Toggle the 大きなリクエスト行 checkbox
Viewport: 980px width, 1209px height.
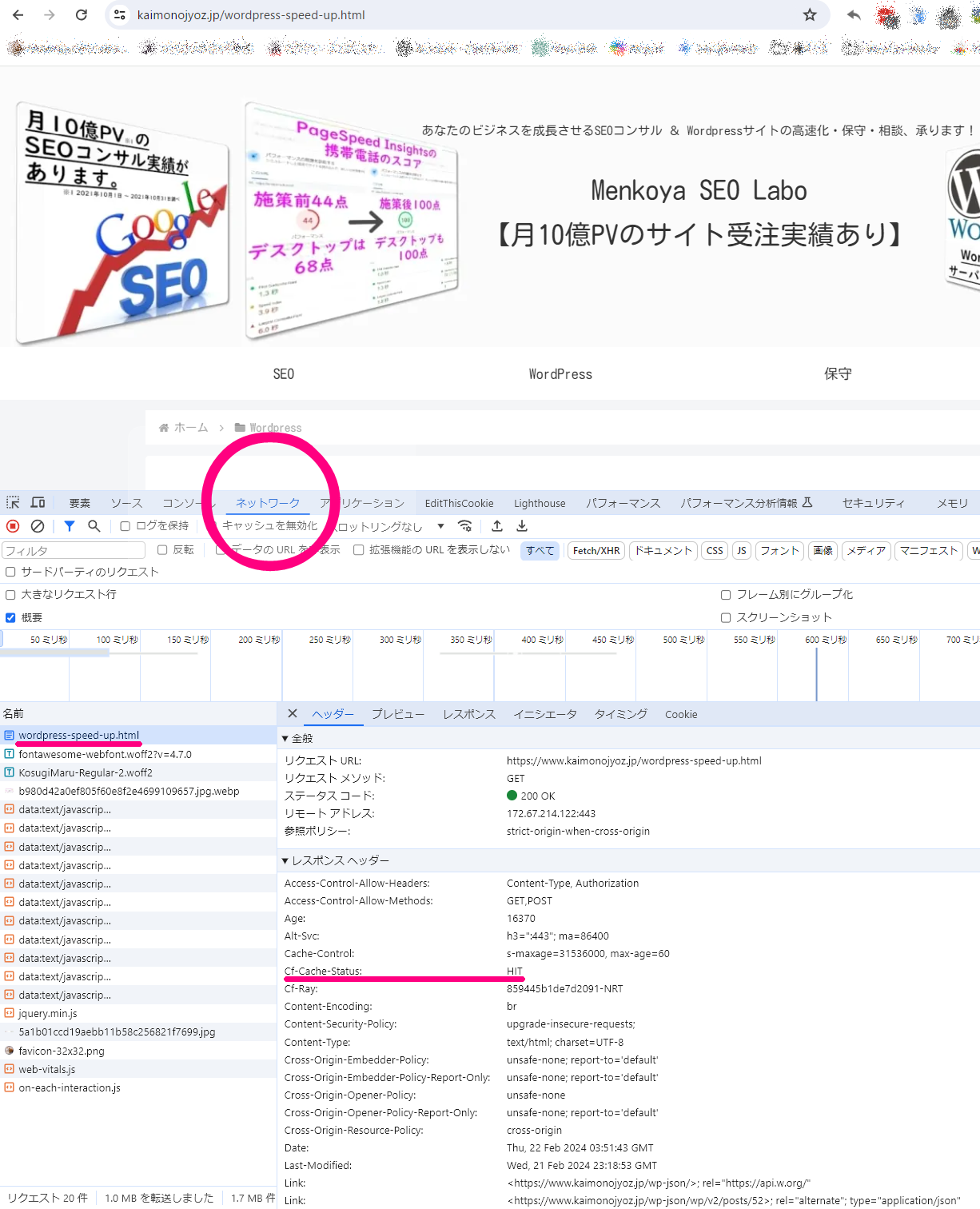[10, 595]
